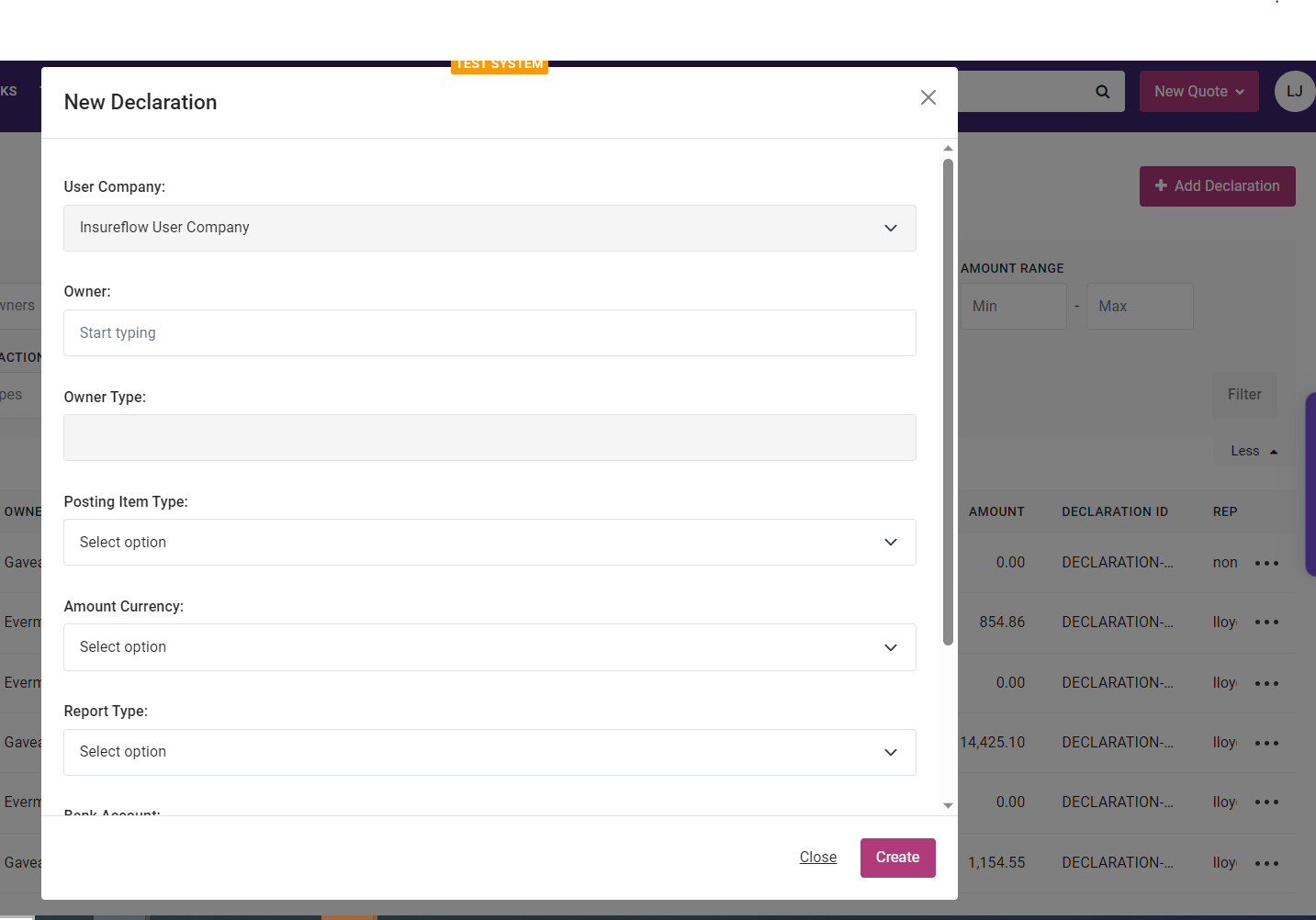The height and width of the screenshot is (920, 1316).
Task: Click scrollbar up arrow in dialog
Action: [x=948, y=148]
